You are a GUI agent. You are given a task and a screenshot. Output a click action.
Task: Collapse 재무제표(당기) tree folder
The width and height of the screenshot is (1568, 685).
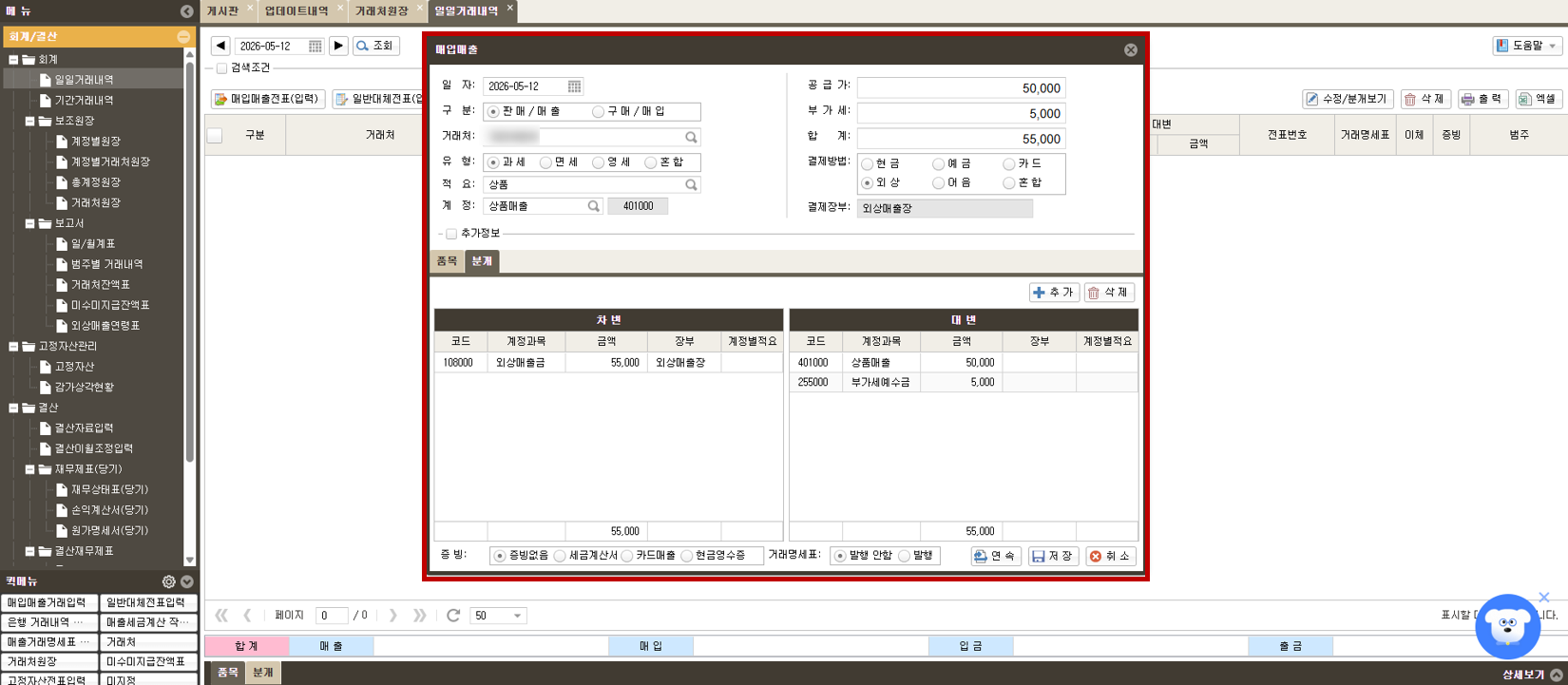[x=29, y=469]
